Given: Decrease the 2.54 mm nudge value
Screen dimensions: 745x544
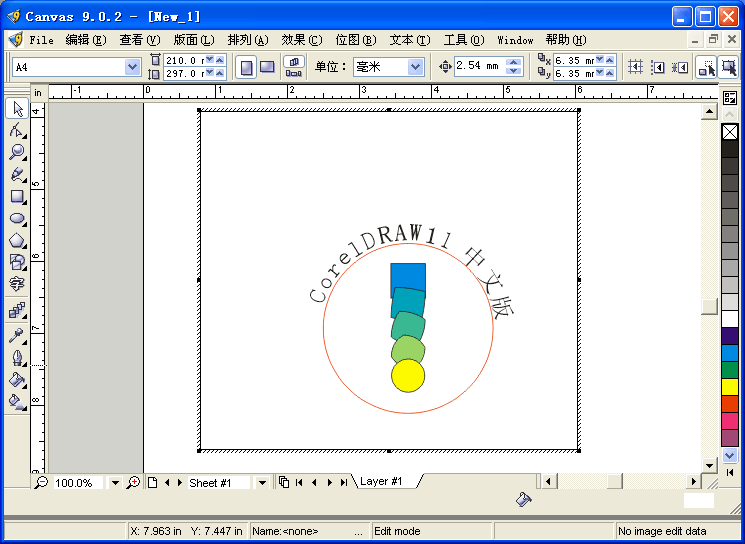Looking at the screenshot, I should pos(513,71).
